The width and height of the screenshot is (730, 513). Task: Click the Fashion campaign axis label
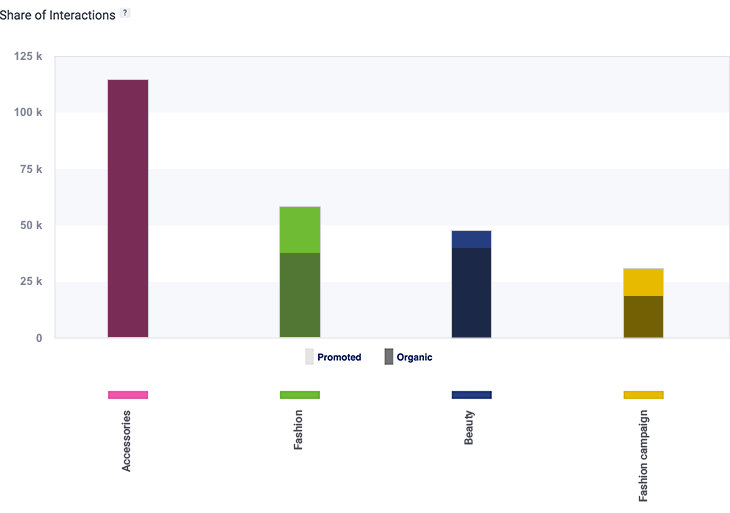(x=642, y=455)
